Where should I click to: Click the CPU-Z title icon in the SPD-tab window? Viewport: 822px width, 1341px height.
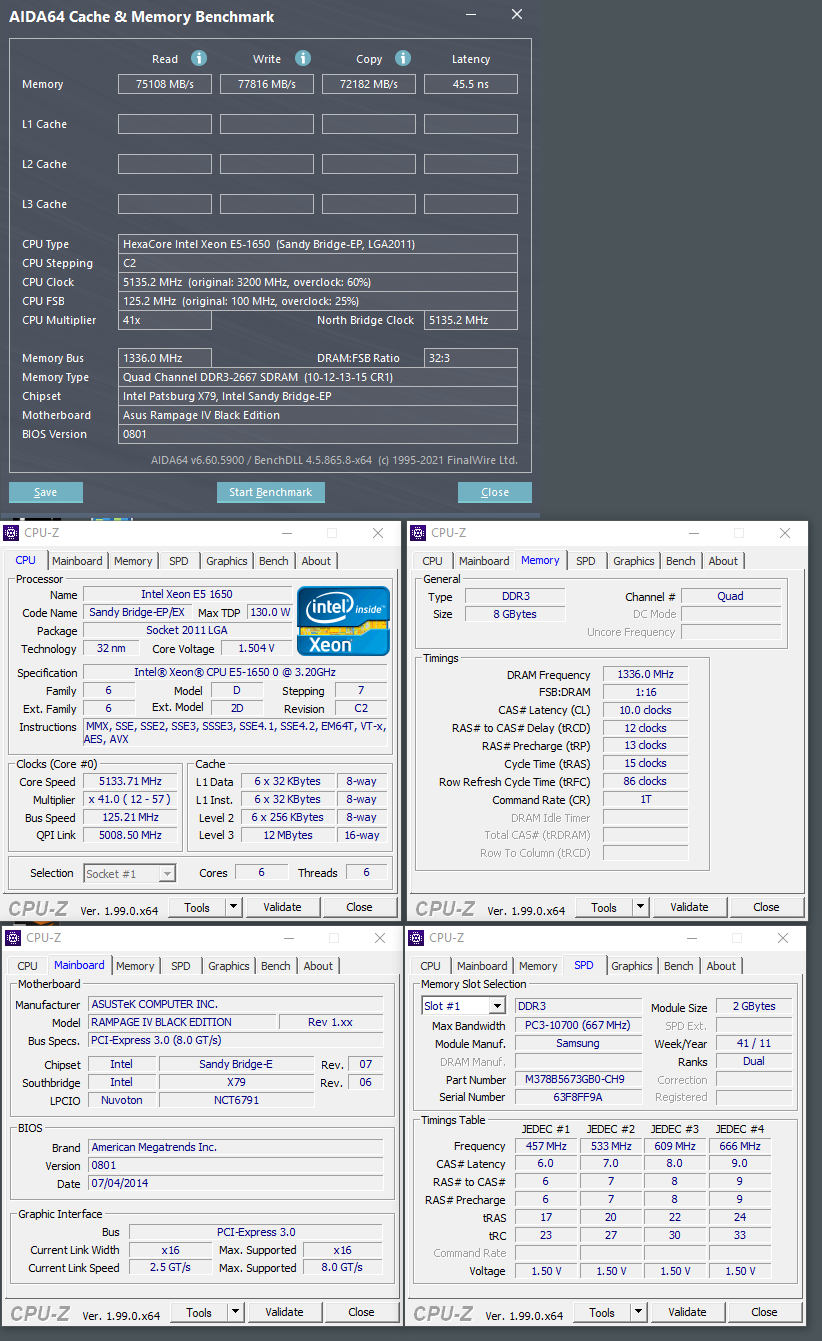[416, 938]
